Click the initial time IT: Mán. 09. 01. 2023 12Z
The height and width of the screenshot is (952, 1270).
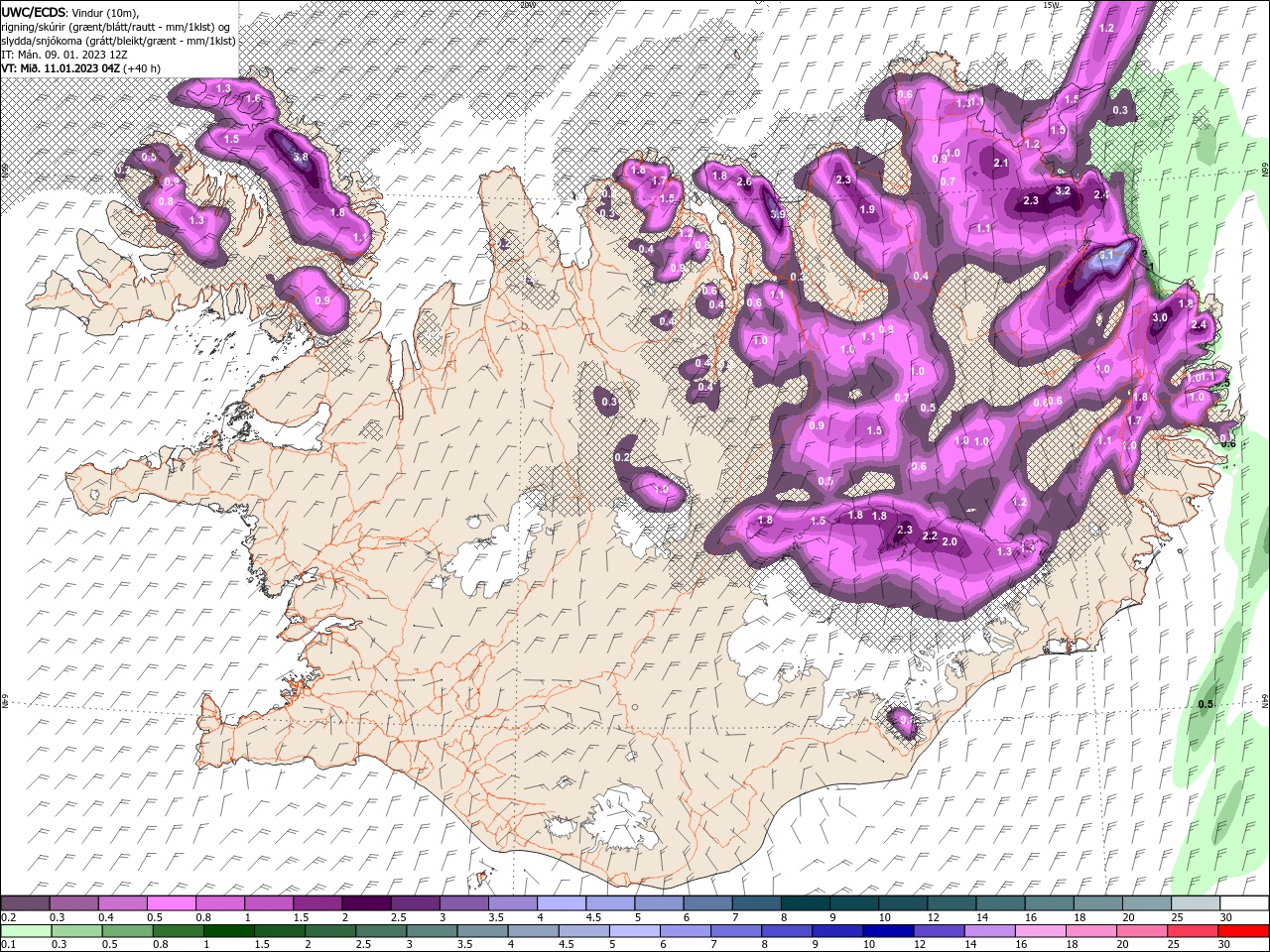(x=65, y=55)
